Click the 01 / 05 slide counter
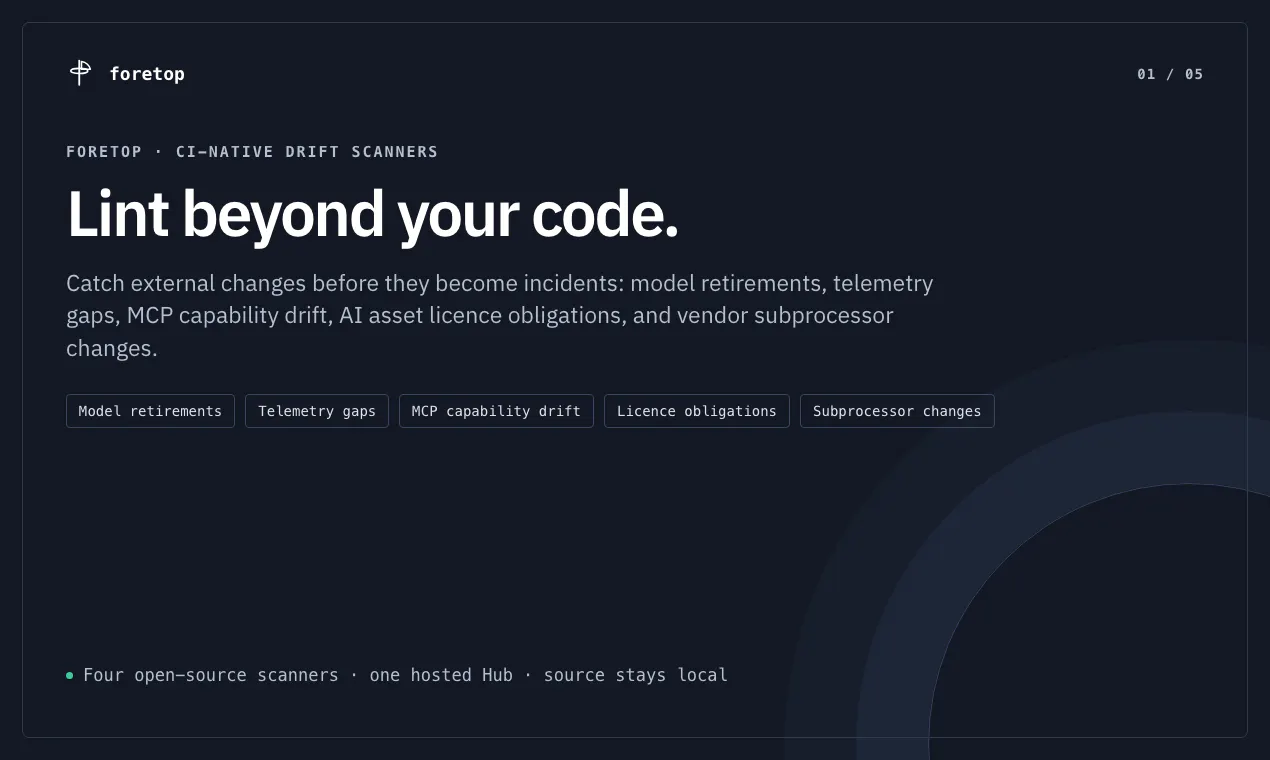 1170,74
